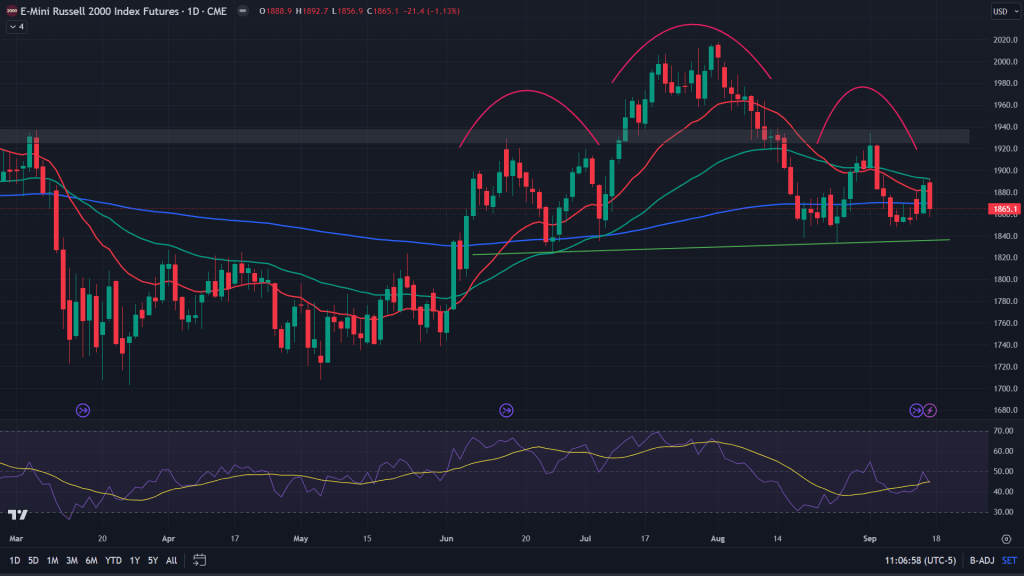Viewport: 1024px width, 576px height.
Task: Click the contract rollover marker near June
Action: (x=507, y=410)
